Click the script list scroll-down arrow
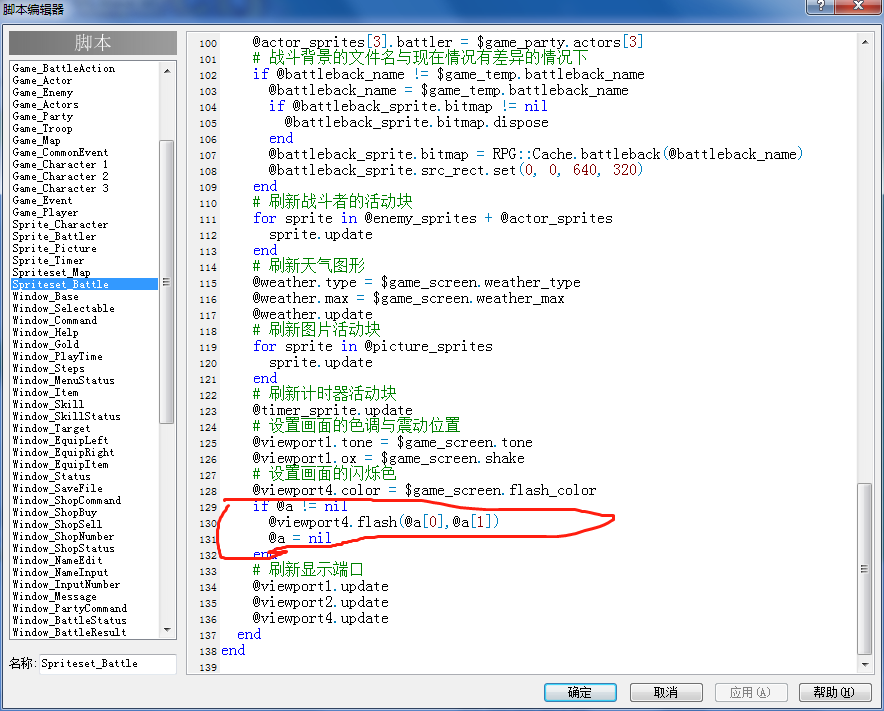Image resolution: width=884 pixels, height=711 pixels. click(x=167, y=629)
